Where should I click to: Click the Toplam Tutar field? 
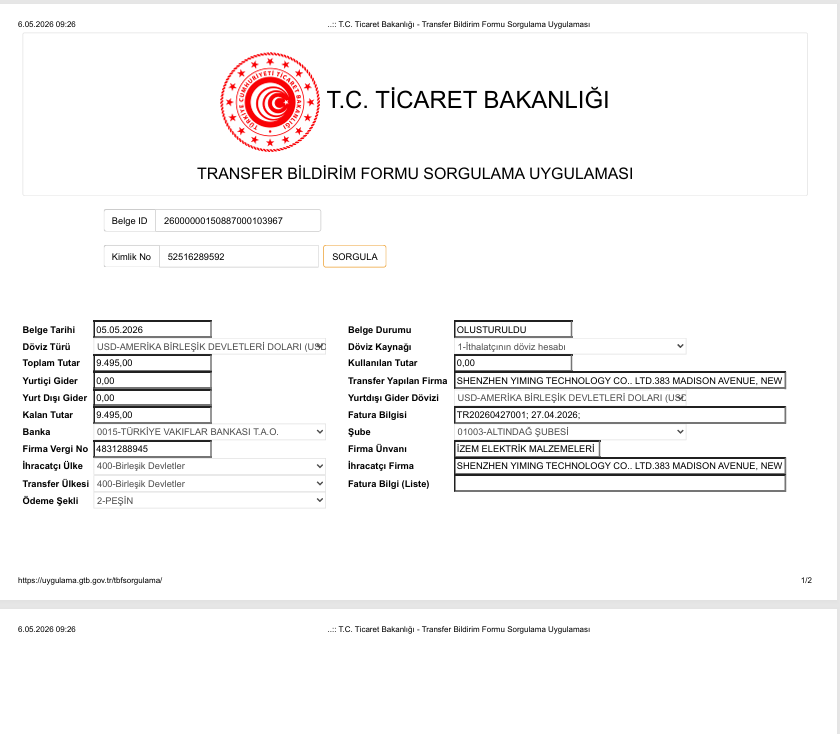(153, 363)
